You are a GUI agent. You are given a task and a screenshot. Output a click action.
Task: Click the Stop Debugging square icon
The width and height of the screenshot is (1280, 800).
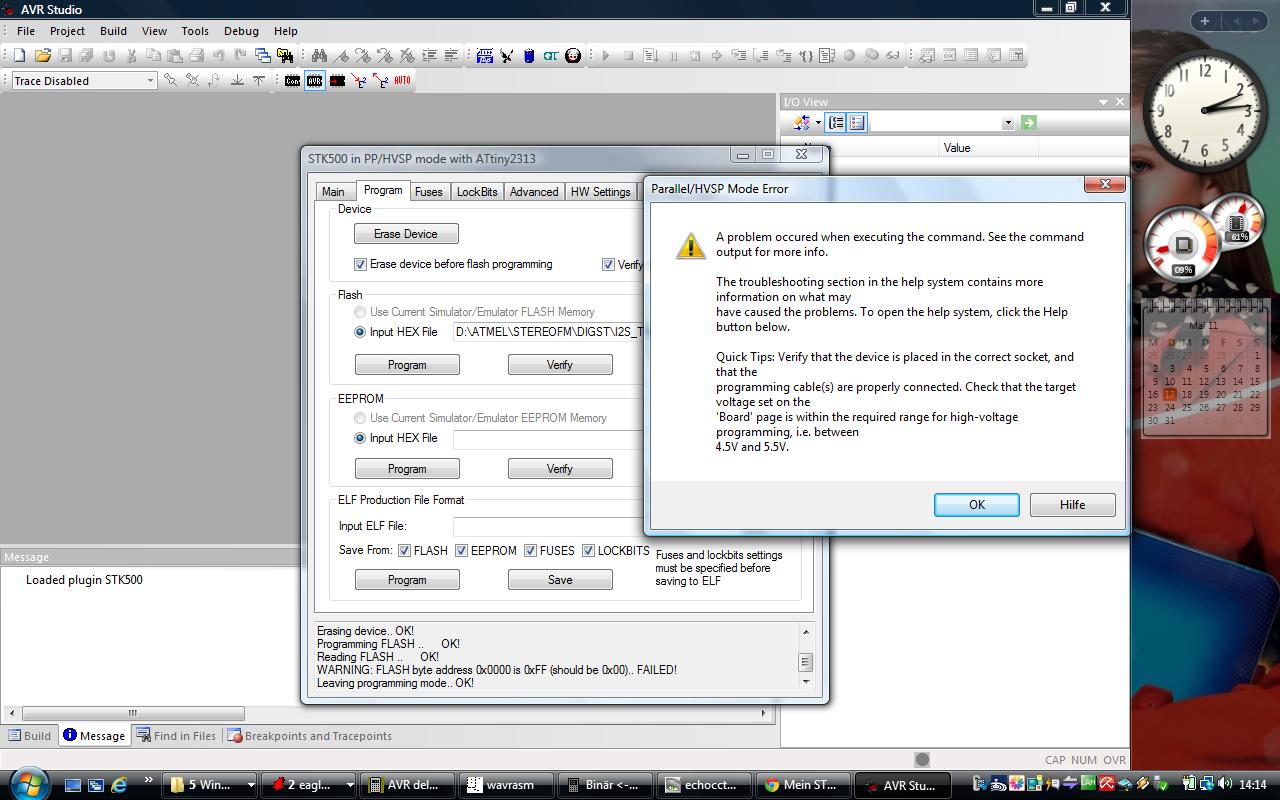tap(629, 56)
